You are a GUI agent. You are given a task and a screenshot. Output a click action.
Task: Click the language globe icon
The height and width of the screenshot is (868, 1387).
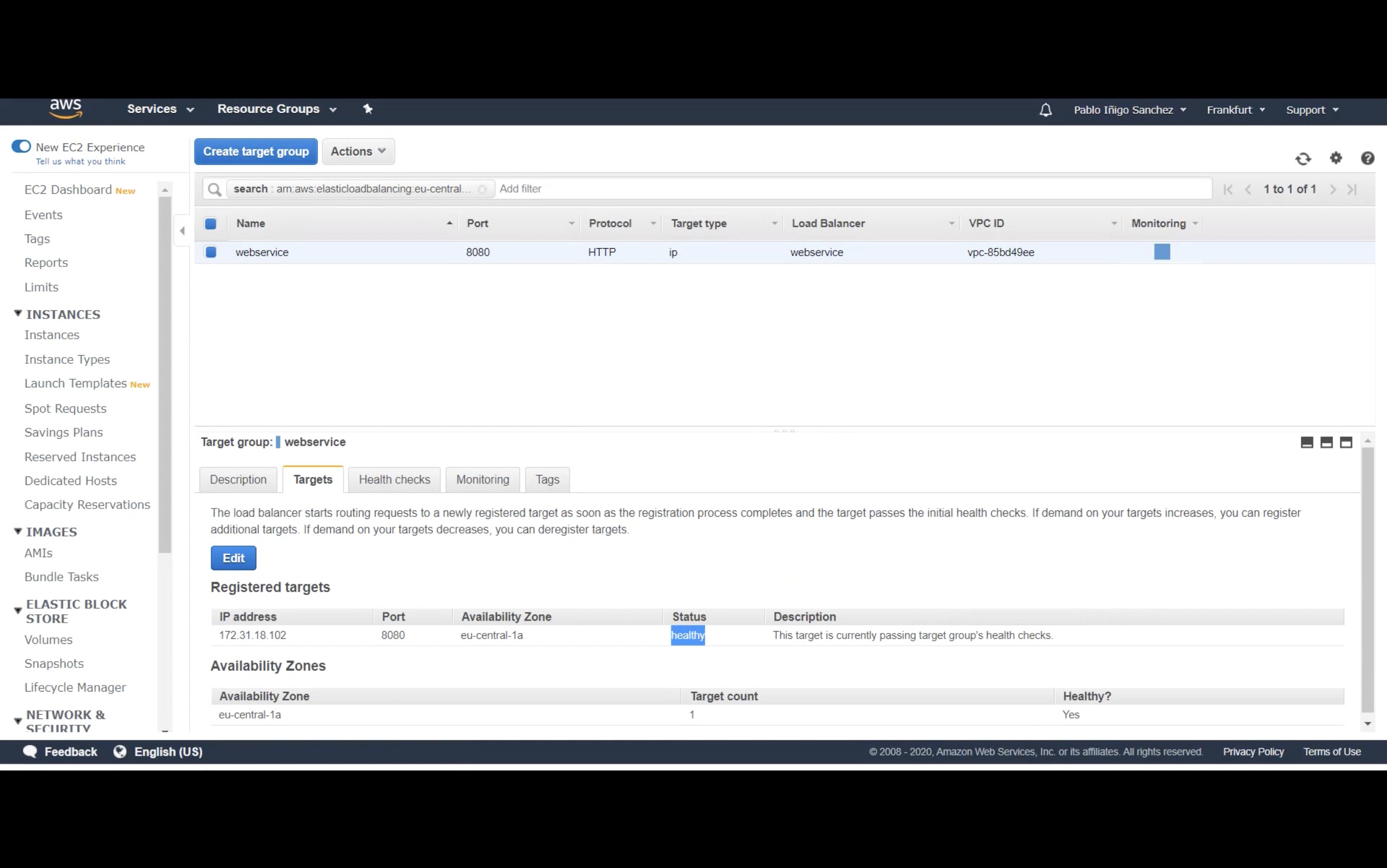119,751
